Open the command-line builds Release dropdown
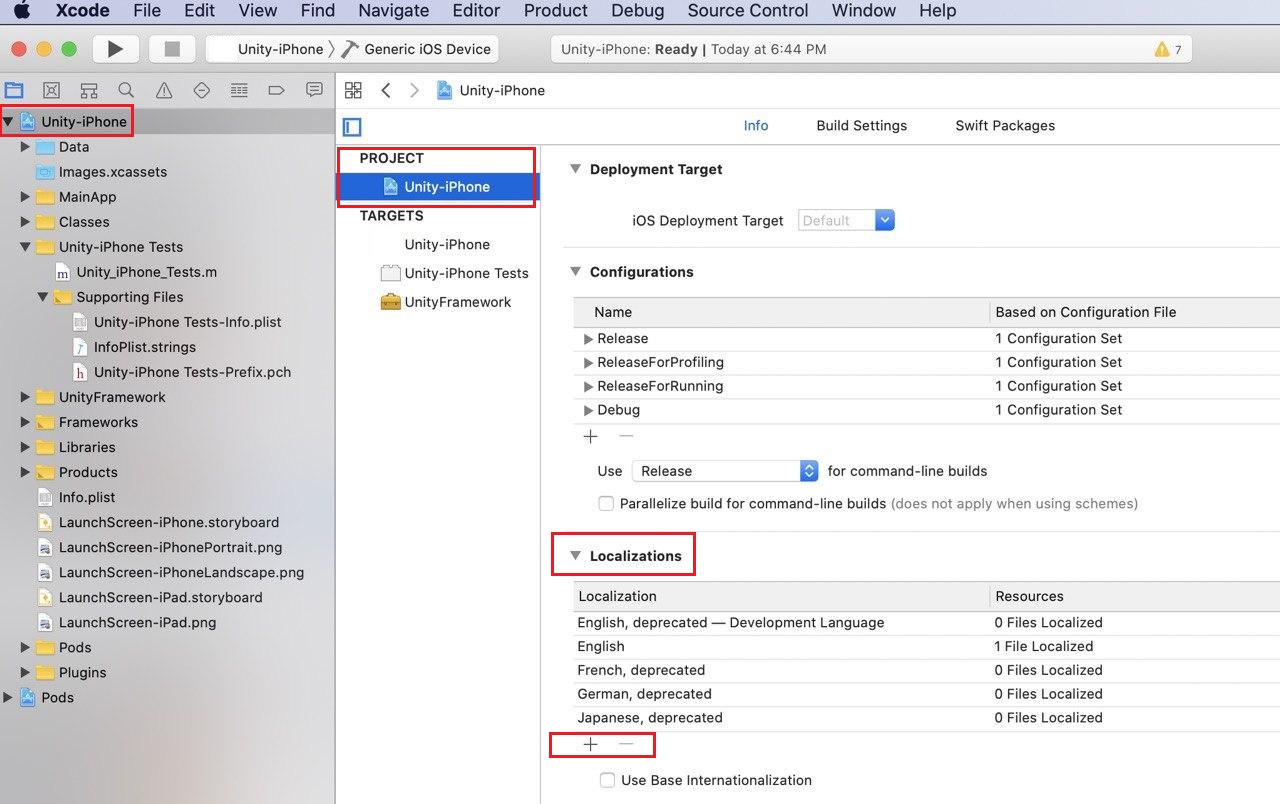Image resolution: width=1280 pixels, height=804 pixels. tap(725, 471)
